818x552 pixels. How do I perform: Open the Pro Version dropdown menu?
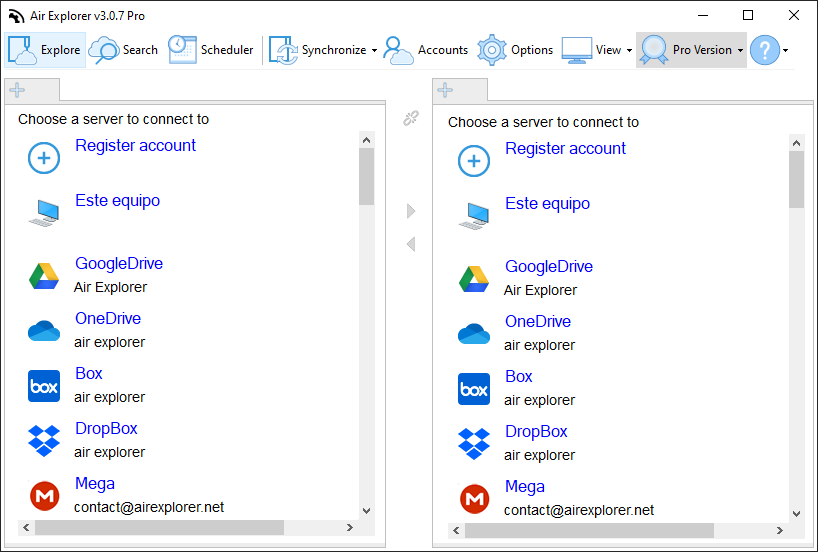tap(691, 50)
